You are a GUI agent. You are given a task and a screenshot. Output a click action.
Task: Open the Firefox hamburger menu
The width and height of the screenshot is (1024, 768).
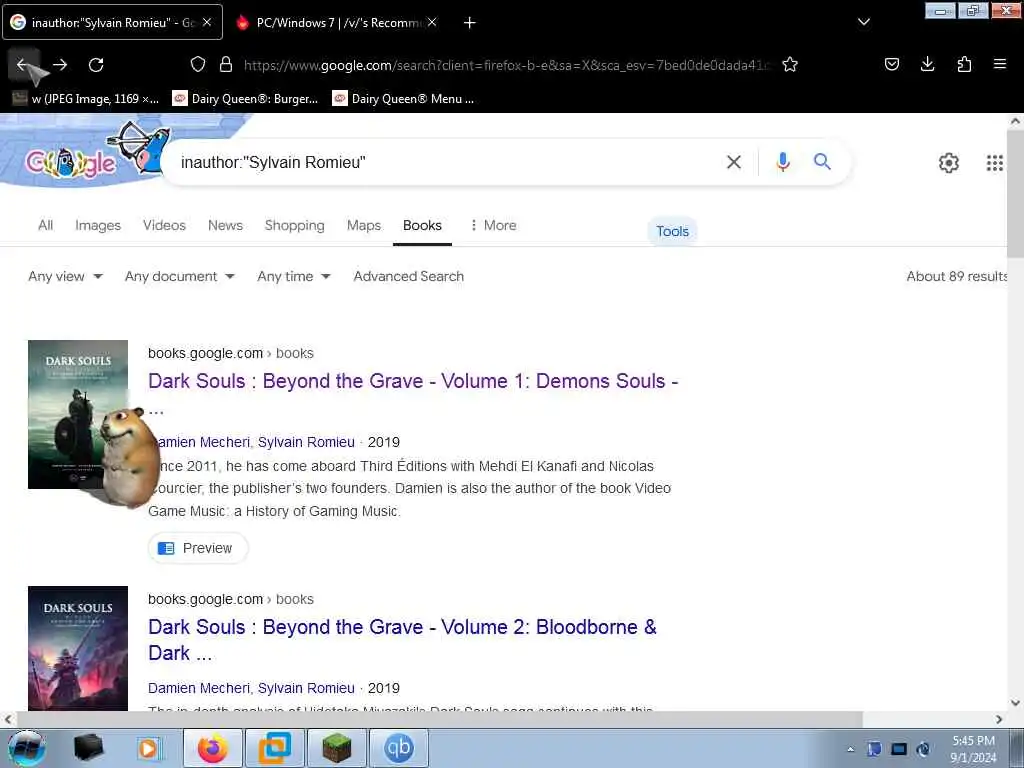1000,64
